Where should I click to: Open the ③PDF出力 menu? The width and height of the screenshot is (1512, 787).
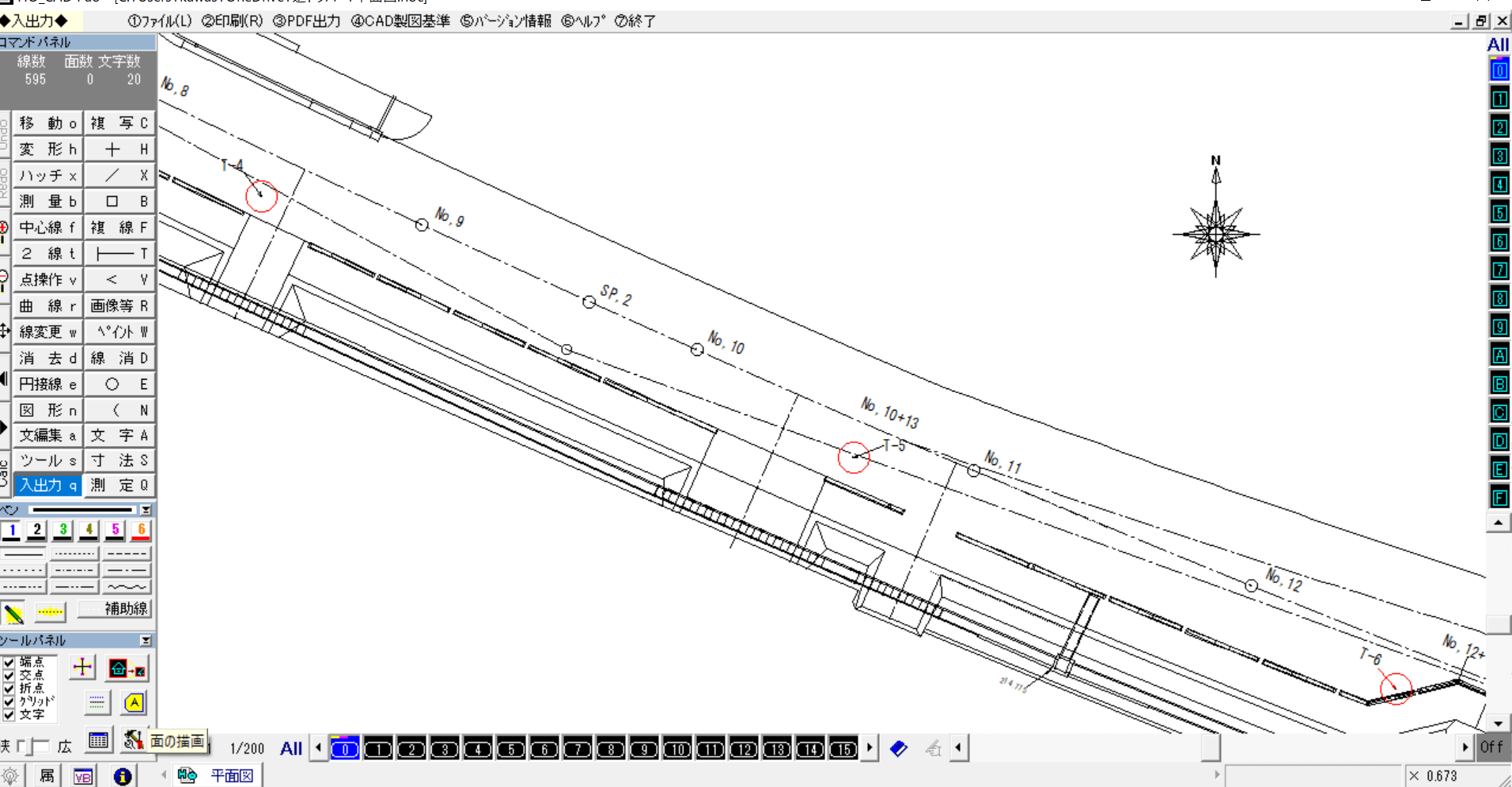(306, 21)
